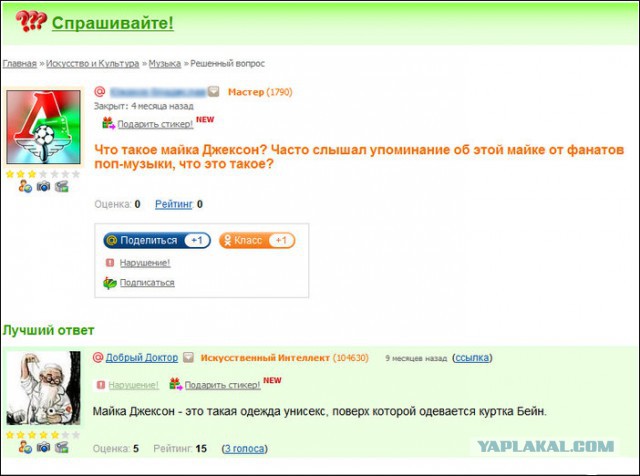This screenshot has width=640, height=476.
Task: Open the camera icon under the Lokomotiv avatar
Action: pyautogui.click(x=43, y=187)
